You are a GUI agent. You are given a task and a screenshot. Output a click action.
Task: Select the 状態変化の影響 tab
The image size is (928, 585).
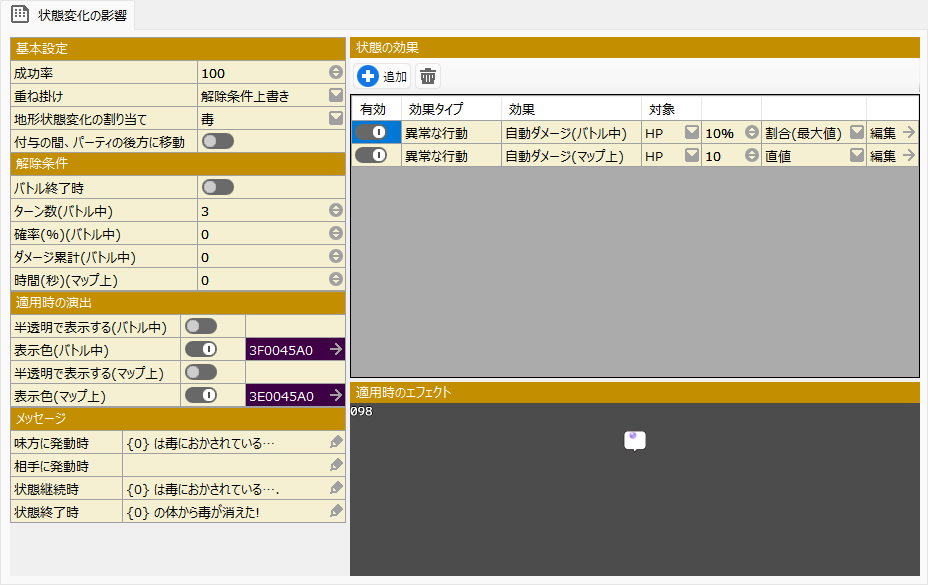(69, 14)
